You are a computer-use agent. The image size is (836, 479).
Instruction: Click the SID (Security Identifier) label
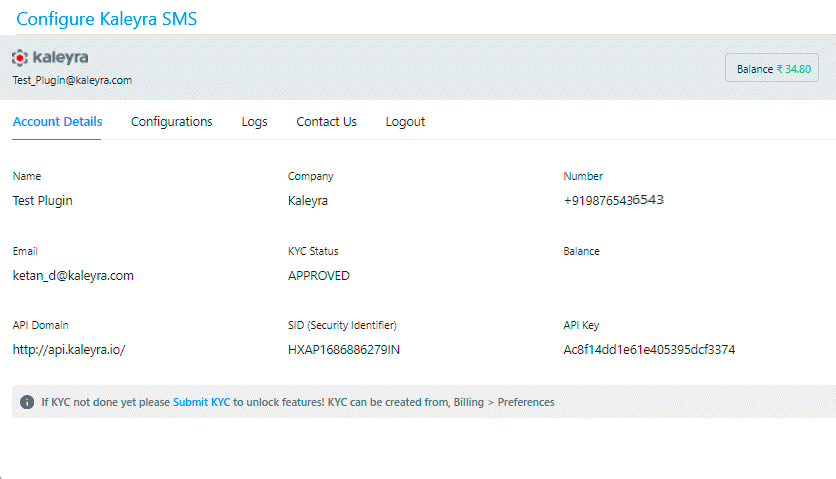342,325
